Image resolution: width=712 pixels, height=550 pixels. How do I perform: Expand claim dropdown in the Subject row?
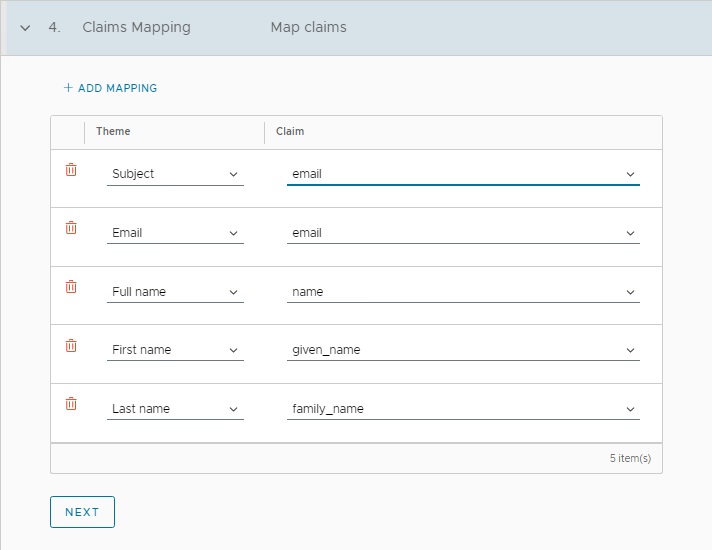463,174
